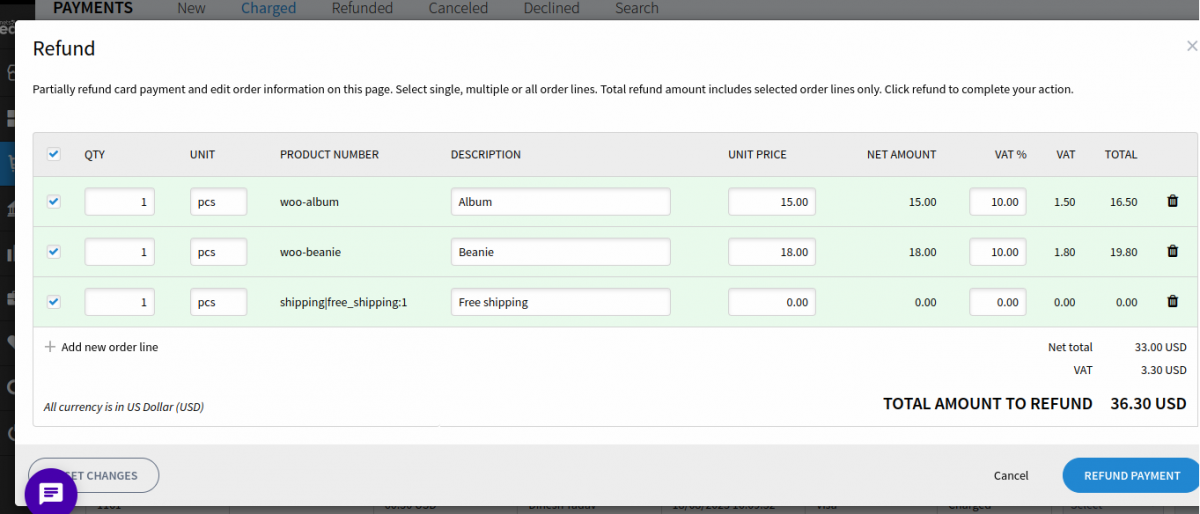Delete the Beanie order line
The width and height of the screenshot is (1200, 514).
coord(1173,251)
